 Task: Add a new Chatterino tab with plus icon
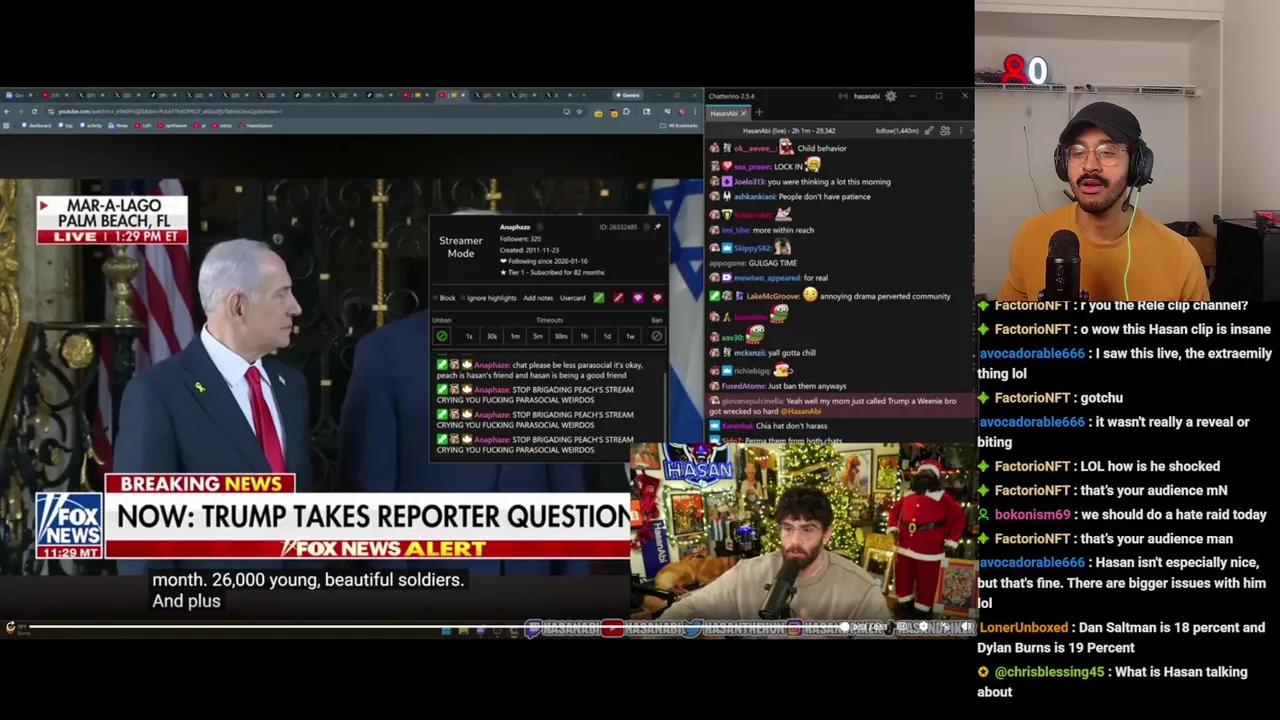[x=759, y=113]
